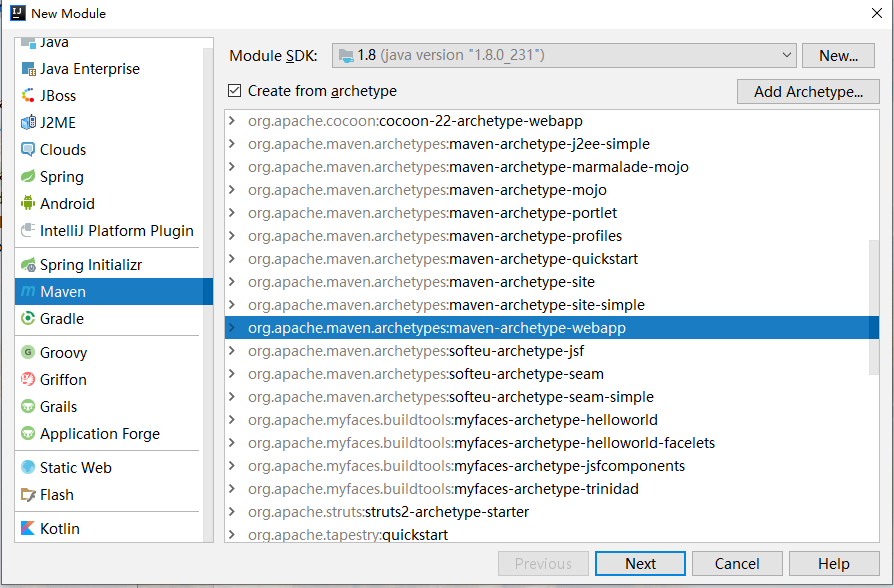Expand maven-archetype-quickstart node
The width and height of the screenshot is (894, 588).
click(231, 259)
